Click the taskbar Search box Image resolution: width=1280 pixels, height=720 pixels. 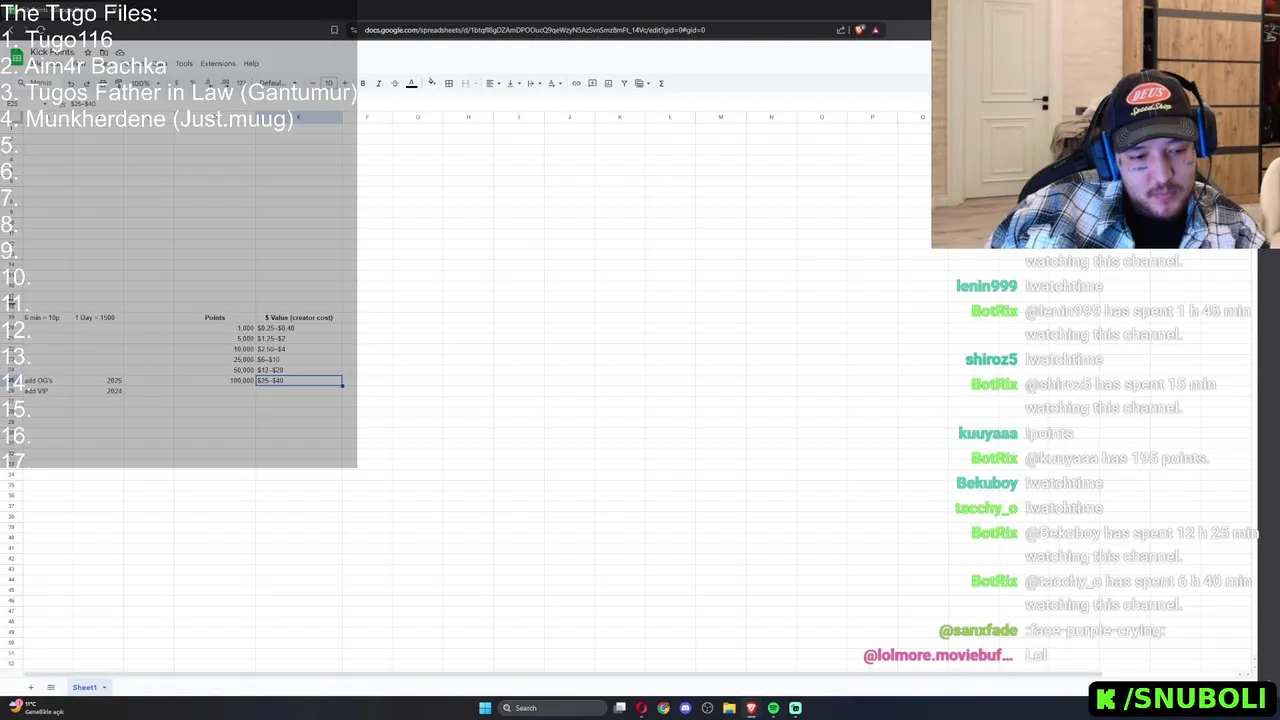click(553, 708)
